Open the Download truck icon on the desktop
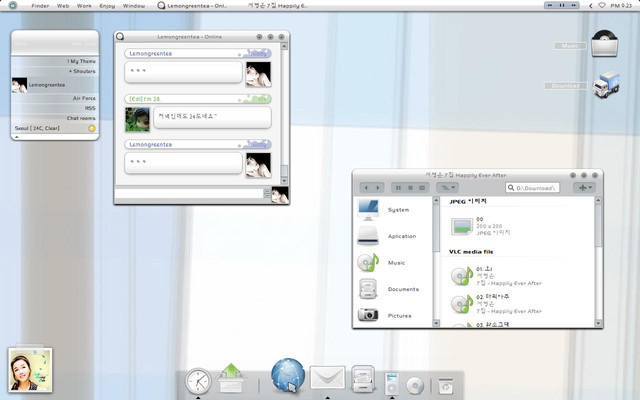Viewport: 640px width, 400px height. (x=607, y=84)
